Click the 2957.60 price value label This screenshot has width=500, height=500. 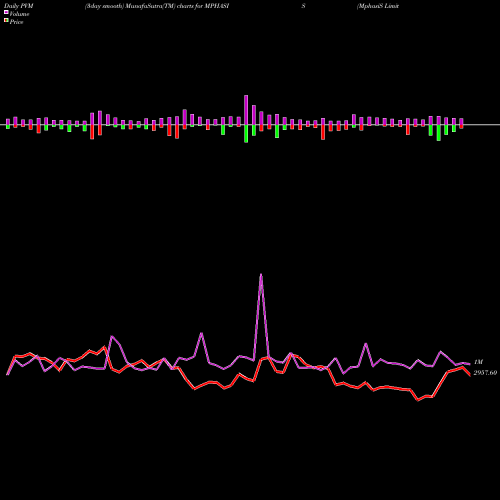(x=485, y=373)
